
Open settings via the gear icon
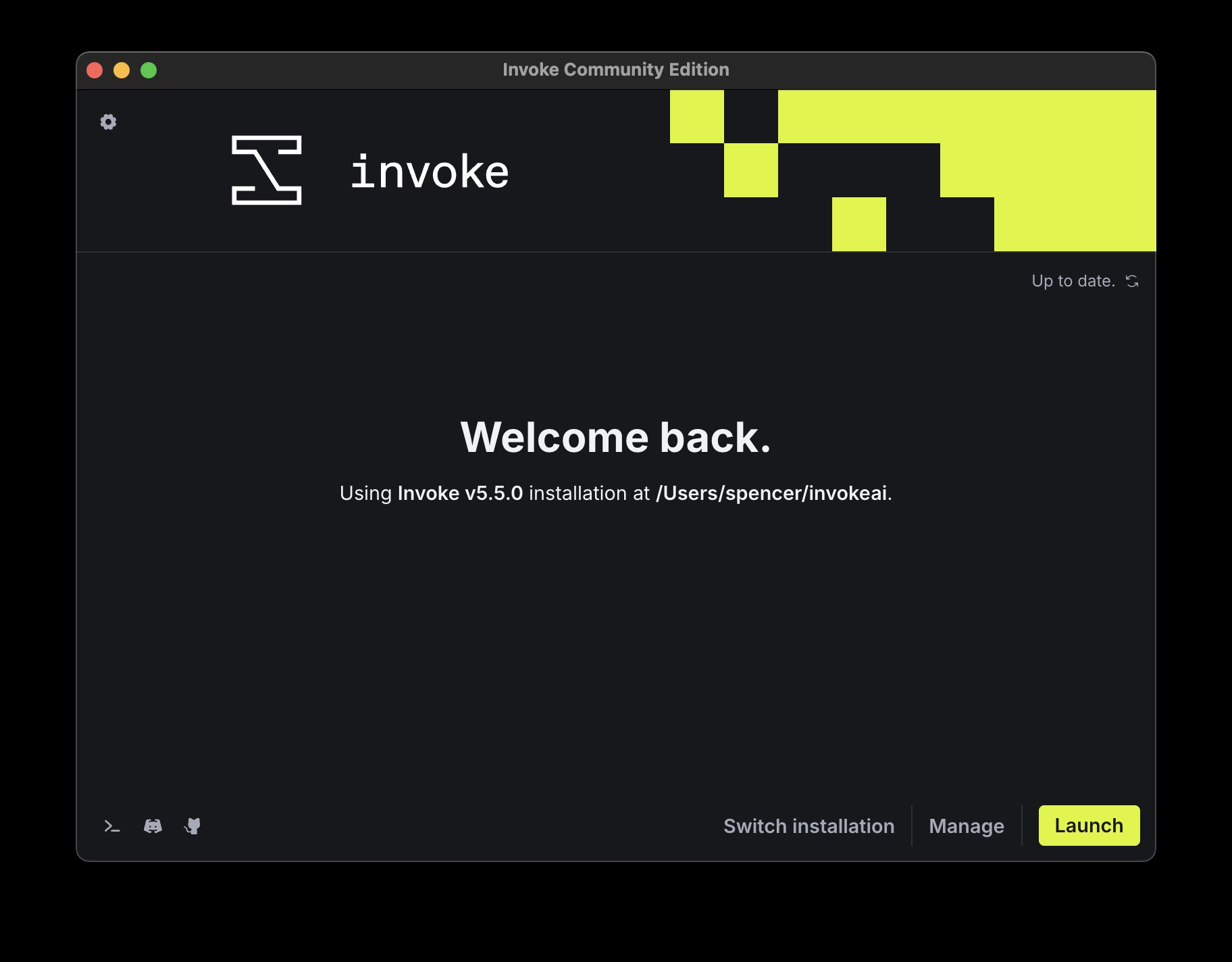point(108,122)
